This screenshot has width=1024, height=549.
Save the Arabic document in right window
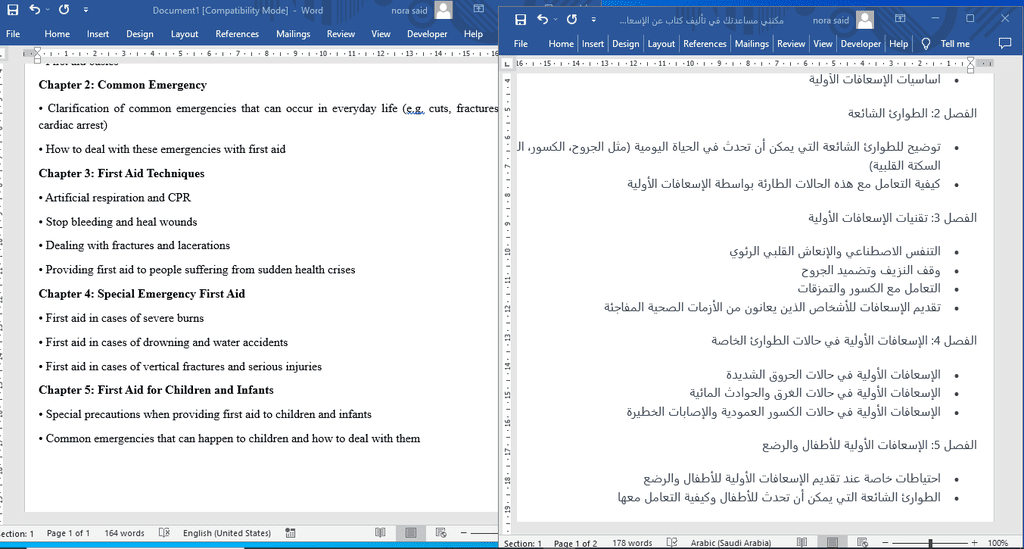click(x=520, y=20)
